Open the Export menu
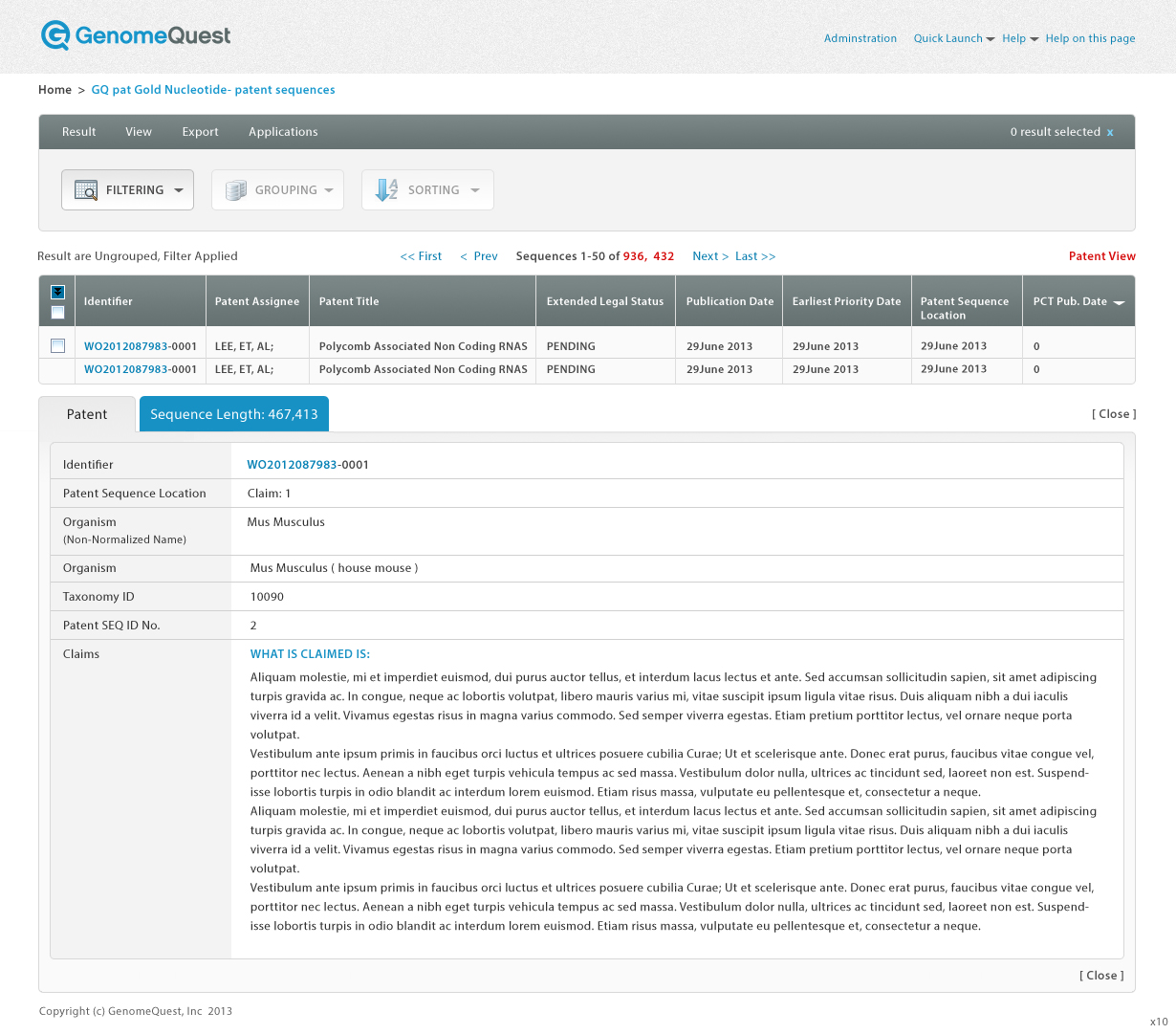This screenshot has width=1176, height=1034. (201, 132)
